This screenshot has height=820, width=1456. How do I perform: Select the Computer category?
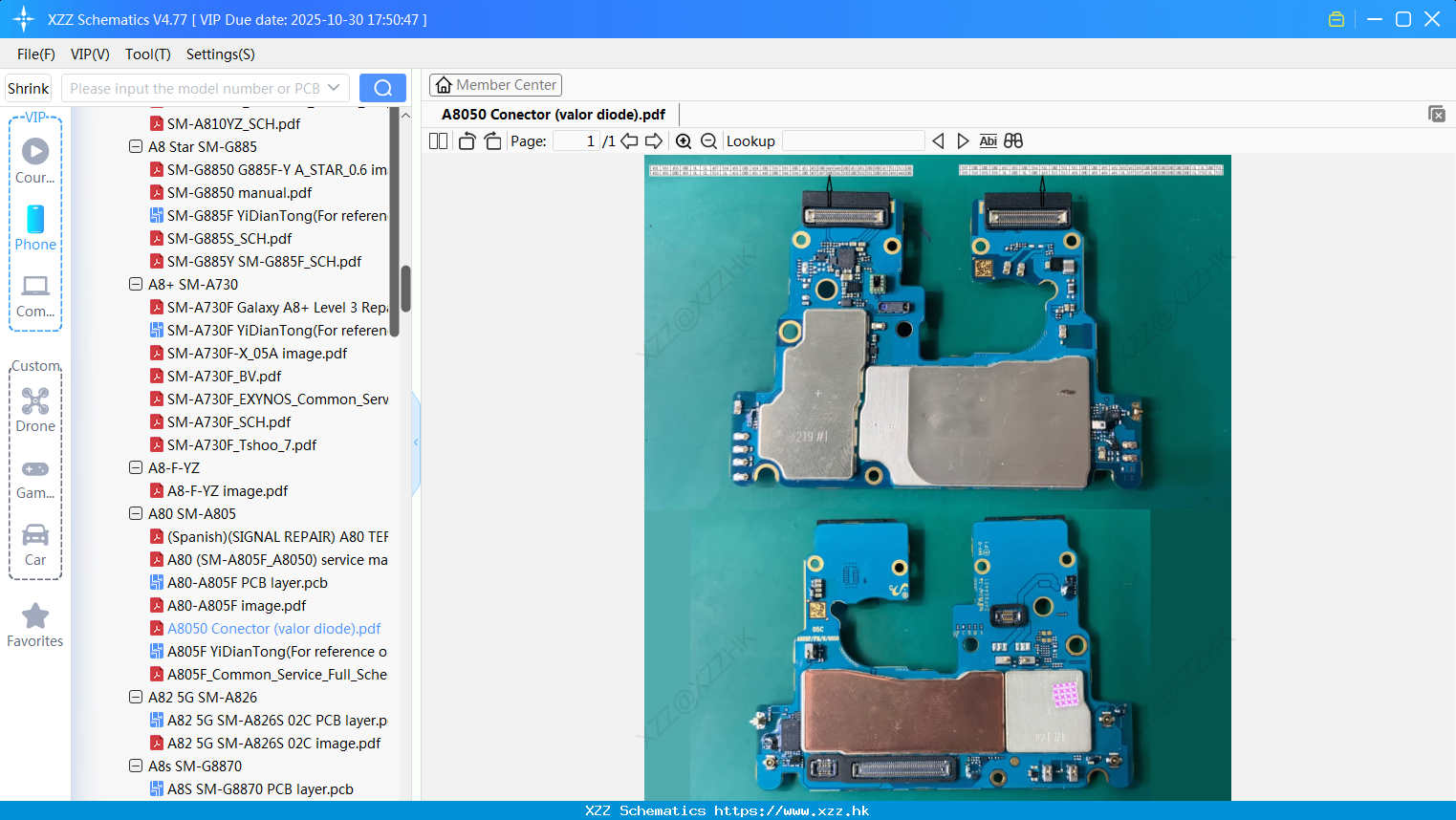[35, 296]
